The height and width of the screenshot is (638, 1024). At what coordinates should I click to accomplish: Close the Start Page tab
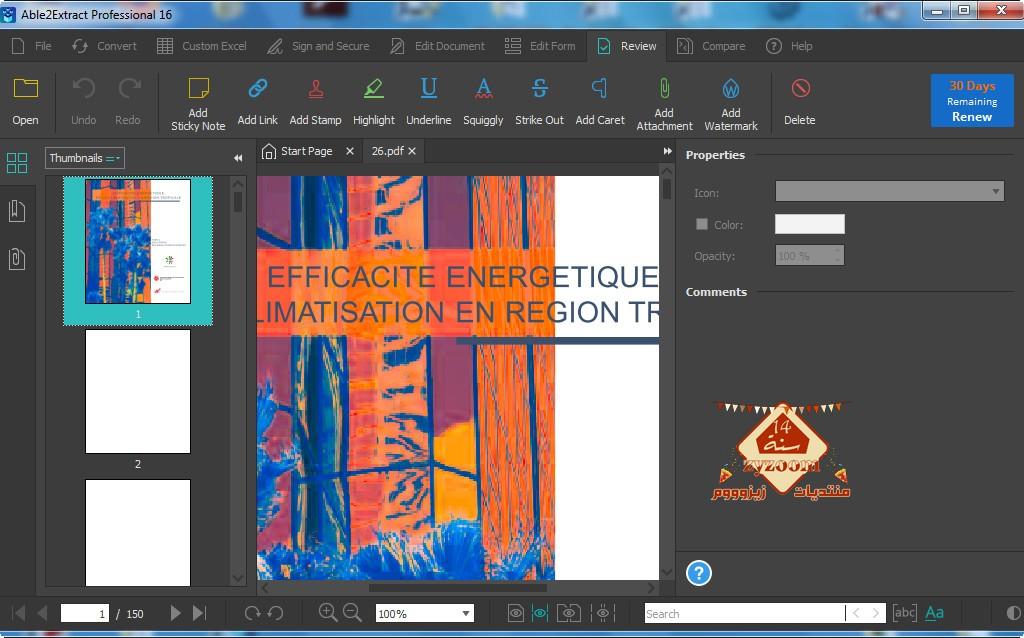tap(350, 152)
